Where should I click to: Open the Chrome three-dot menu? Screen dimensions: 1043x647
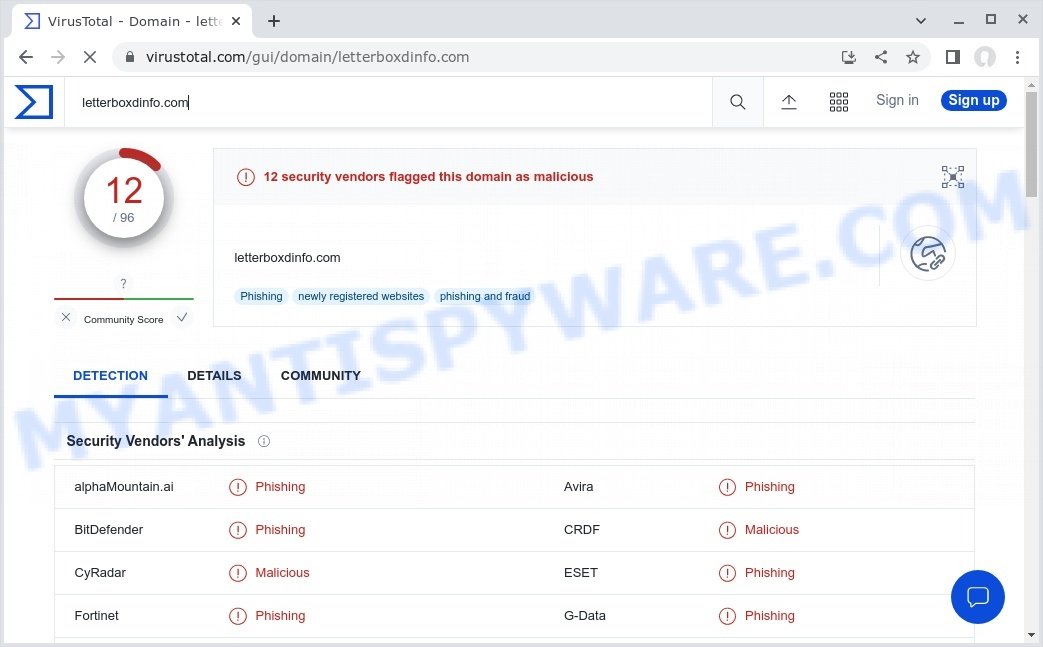(1017, 57)
